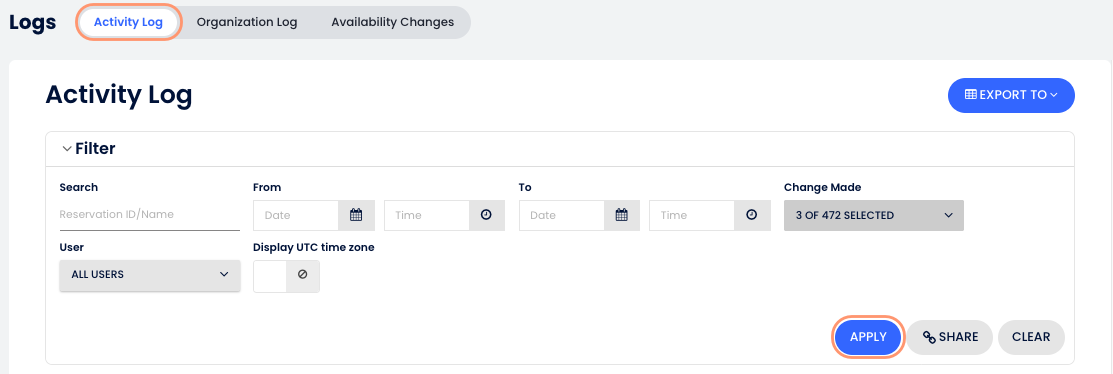The height and width of the screenshot is (374, 1113).
Task: Click the APPLY button
Action: 867,337
